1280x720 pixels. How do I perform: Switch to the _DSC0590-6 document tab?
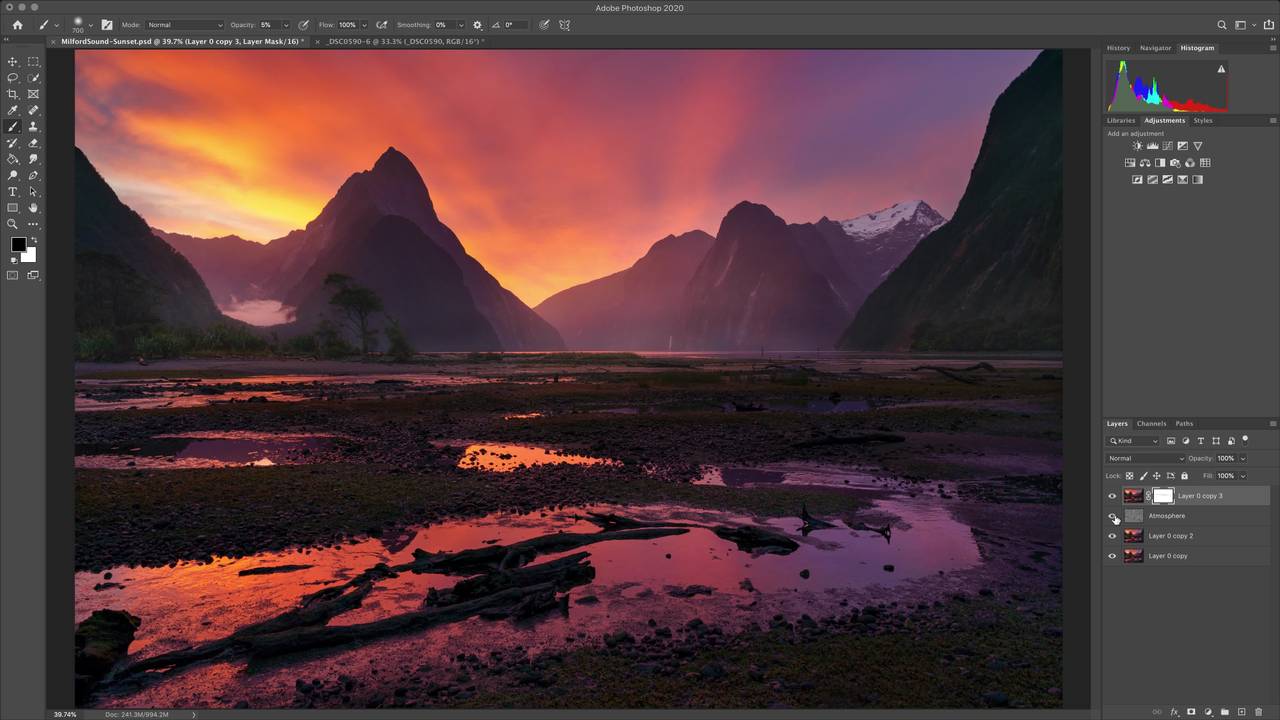coord(406,42)
